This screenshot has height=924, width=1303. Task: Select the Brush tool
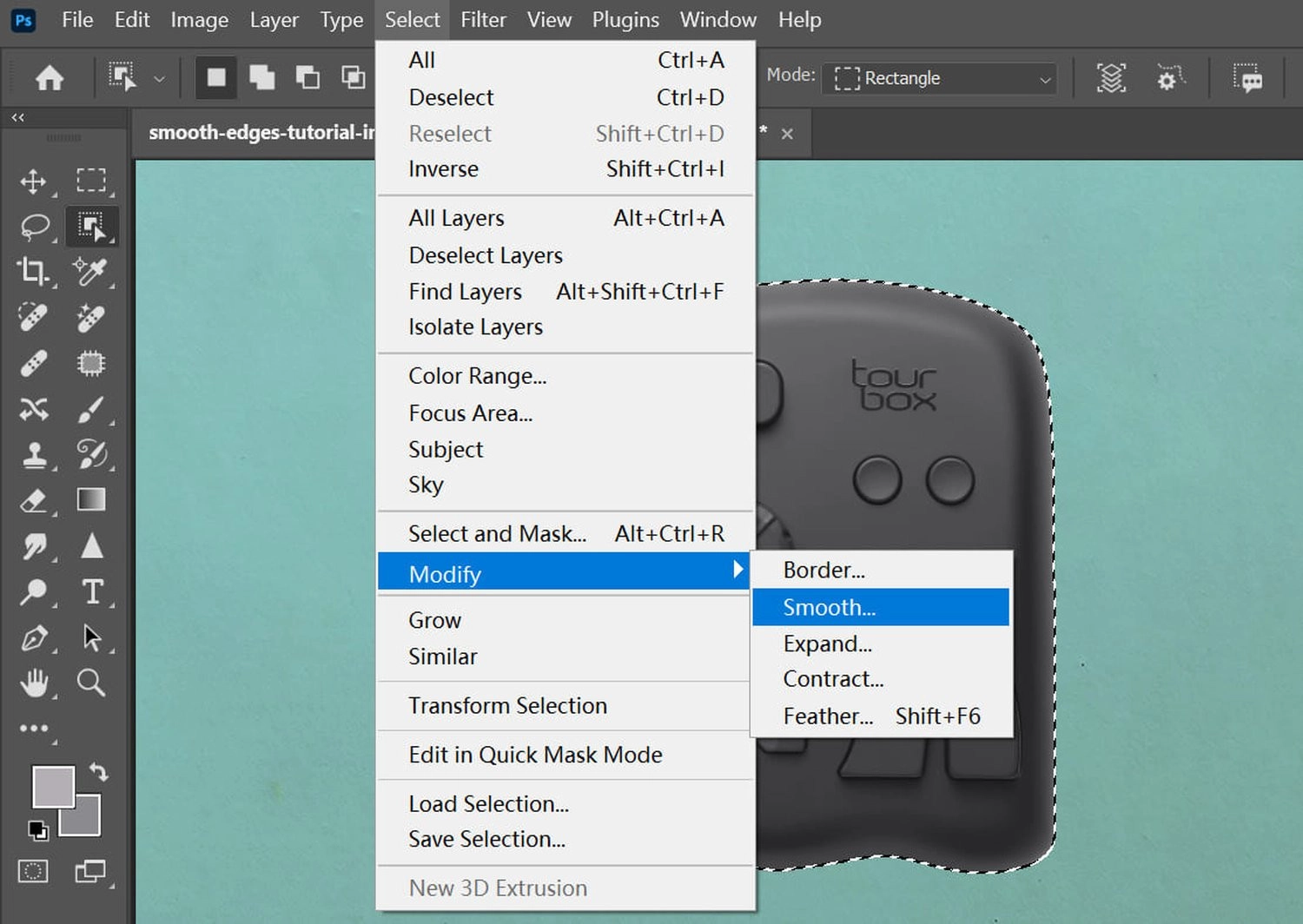point(90,409)
